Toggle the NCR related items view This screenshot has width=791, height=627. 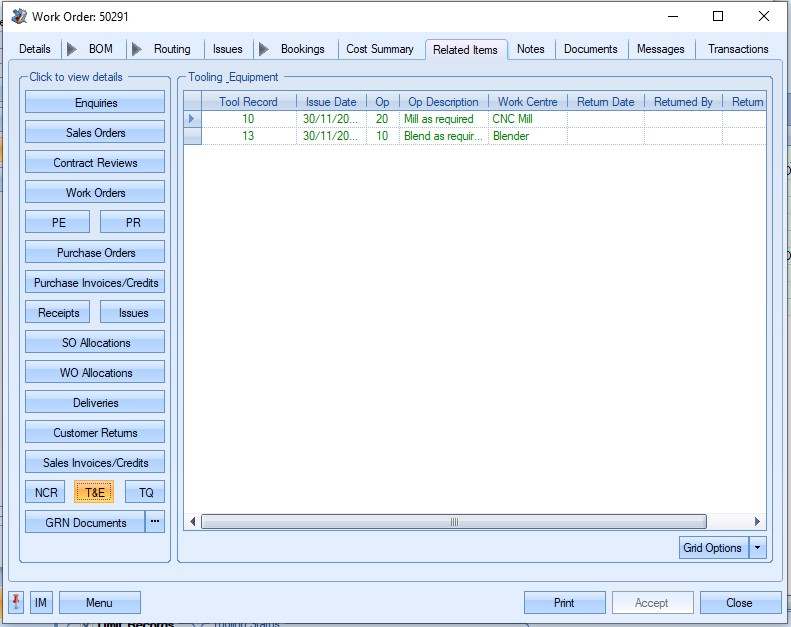[46, 492]
